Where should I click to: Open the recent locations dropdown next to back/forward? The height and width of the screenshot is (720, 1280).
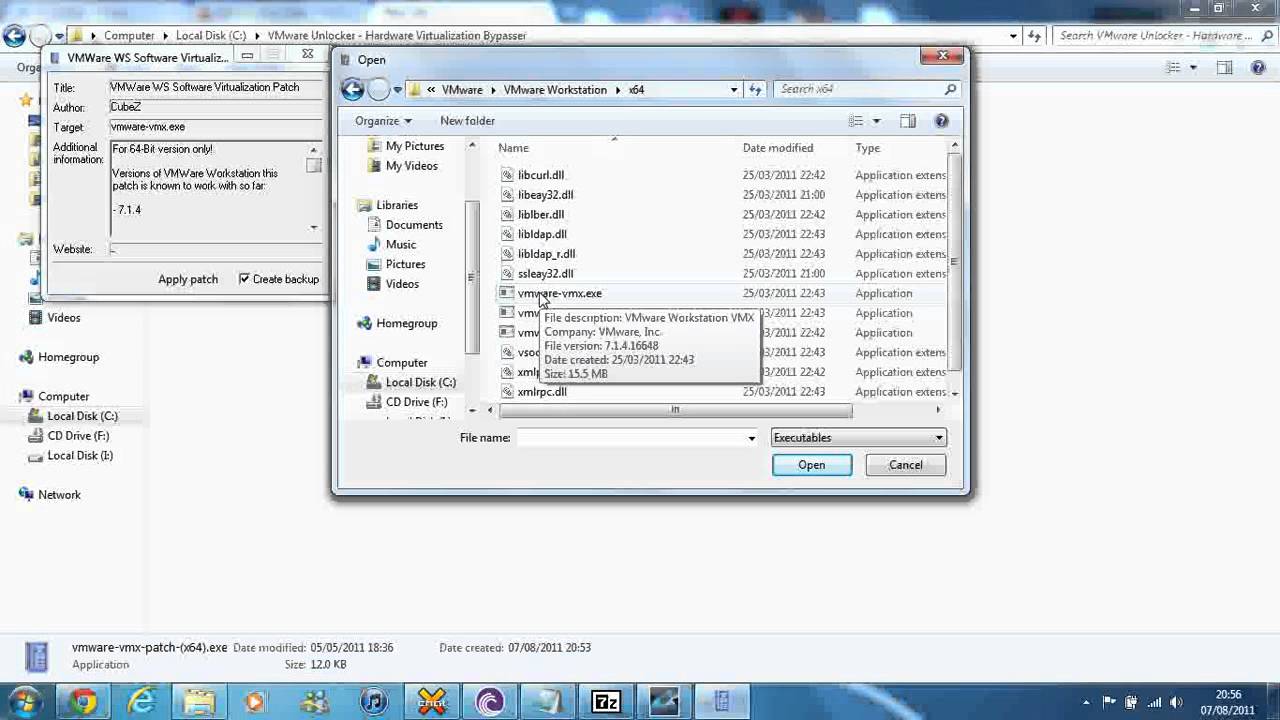pyautogui.click(x=397, y=90)
